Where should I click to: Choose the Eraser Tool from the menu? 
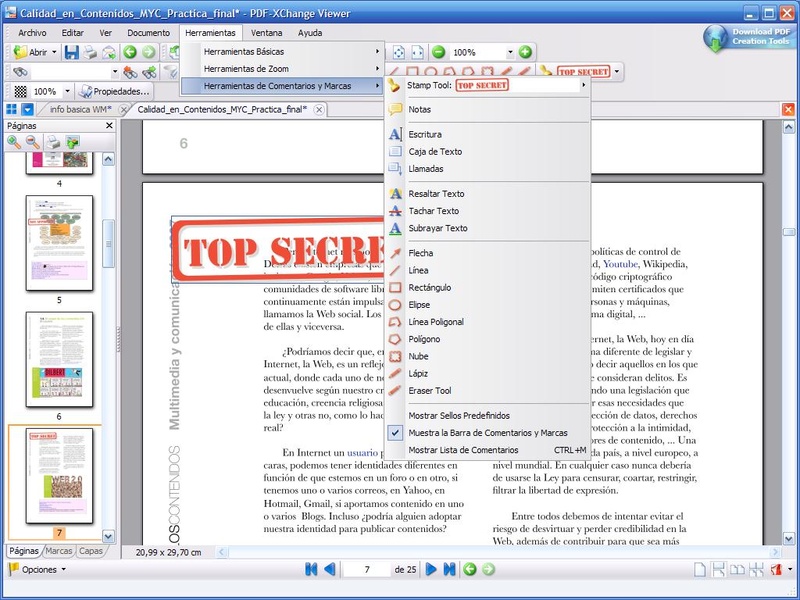click(429, 390)
